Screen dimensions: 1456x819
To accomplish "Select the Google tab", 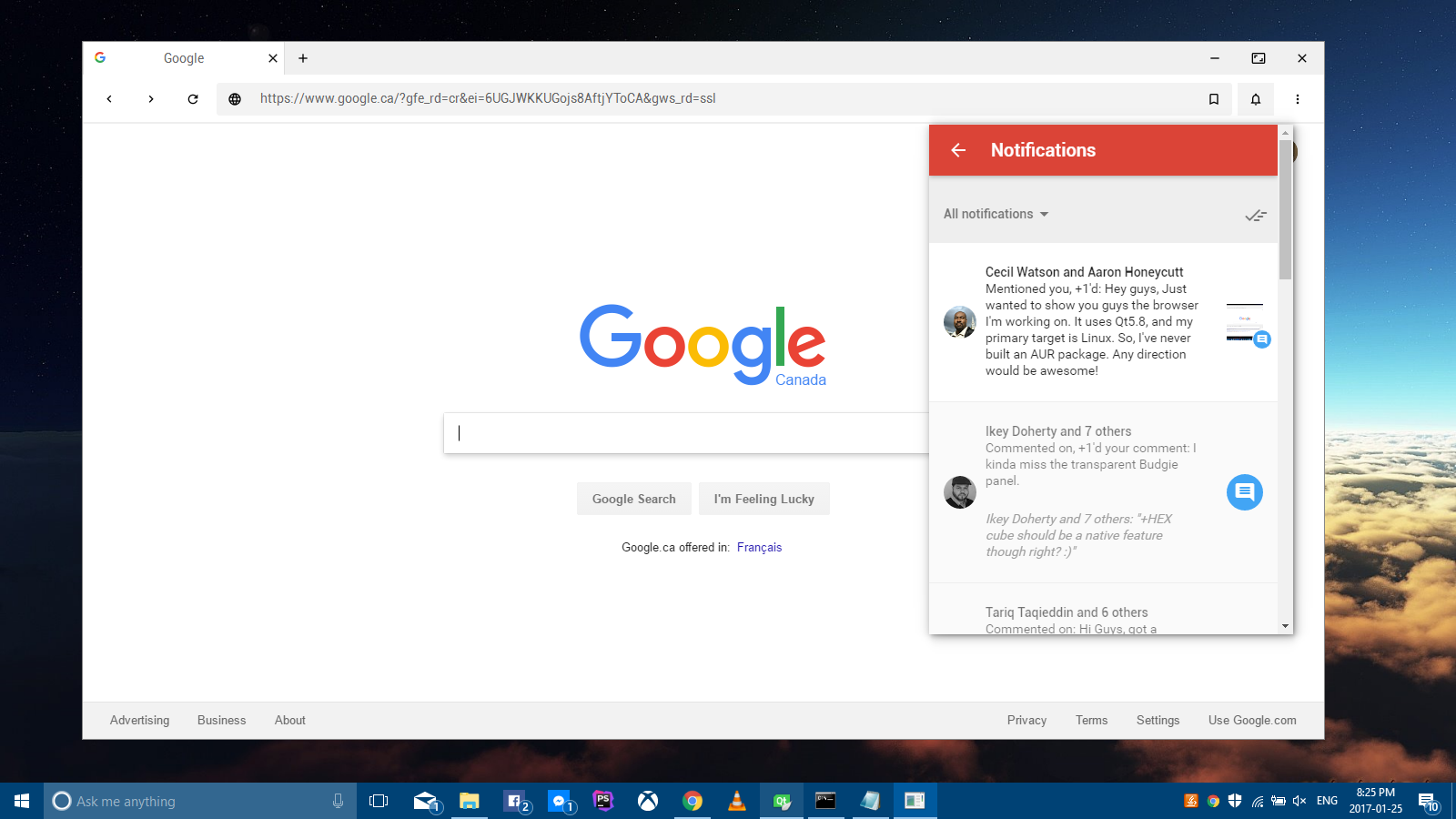I will coord(184,58).
